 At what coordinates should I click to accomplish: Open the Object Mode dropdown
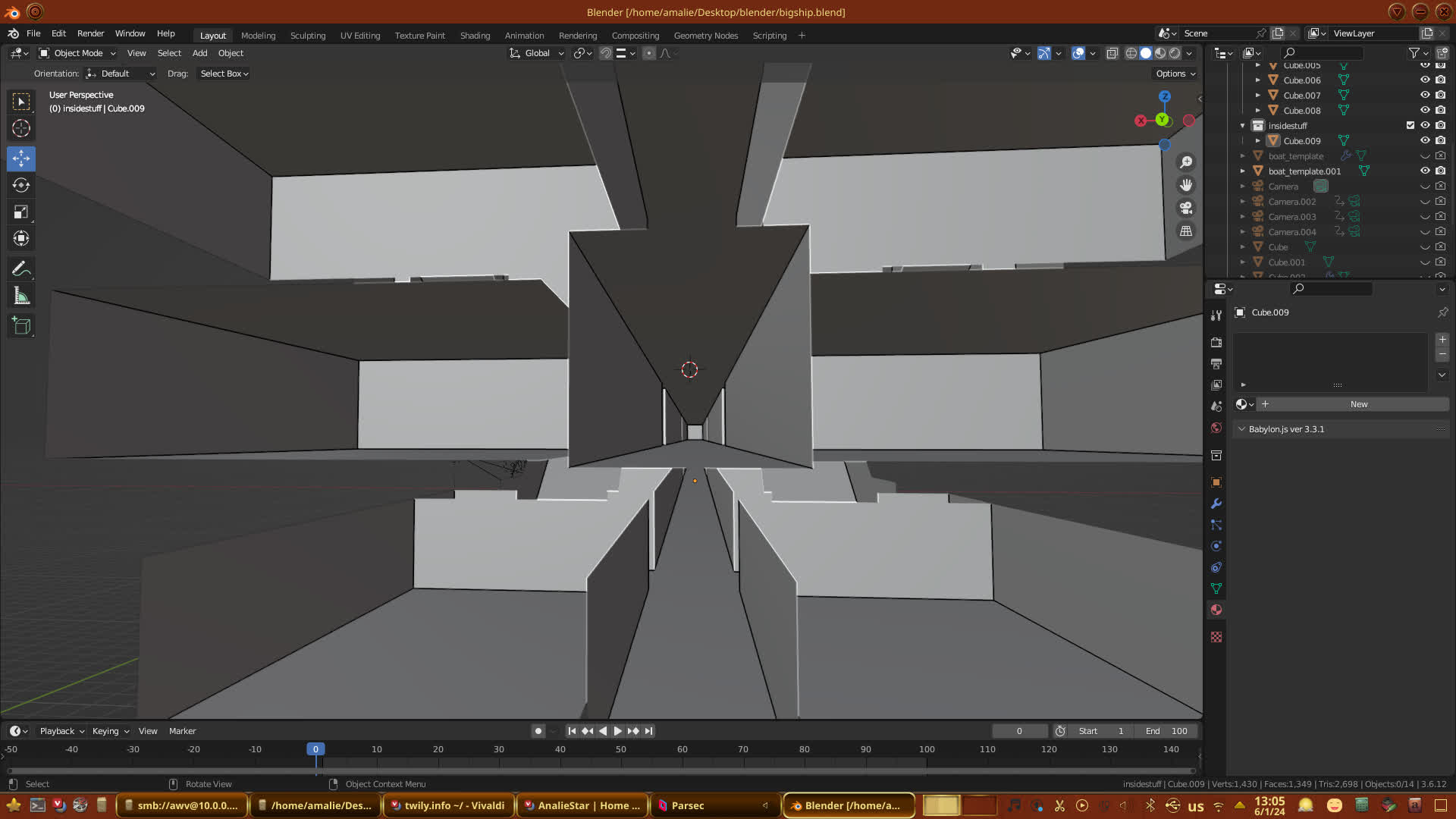tap(77, 53)
